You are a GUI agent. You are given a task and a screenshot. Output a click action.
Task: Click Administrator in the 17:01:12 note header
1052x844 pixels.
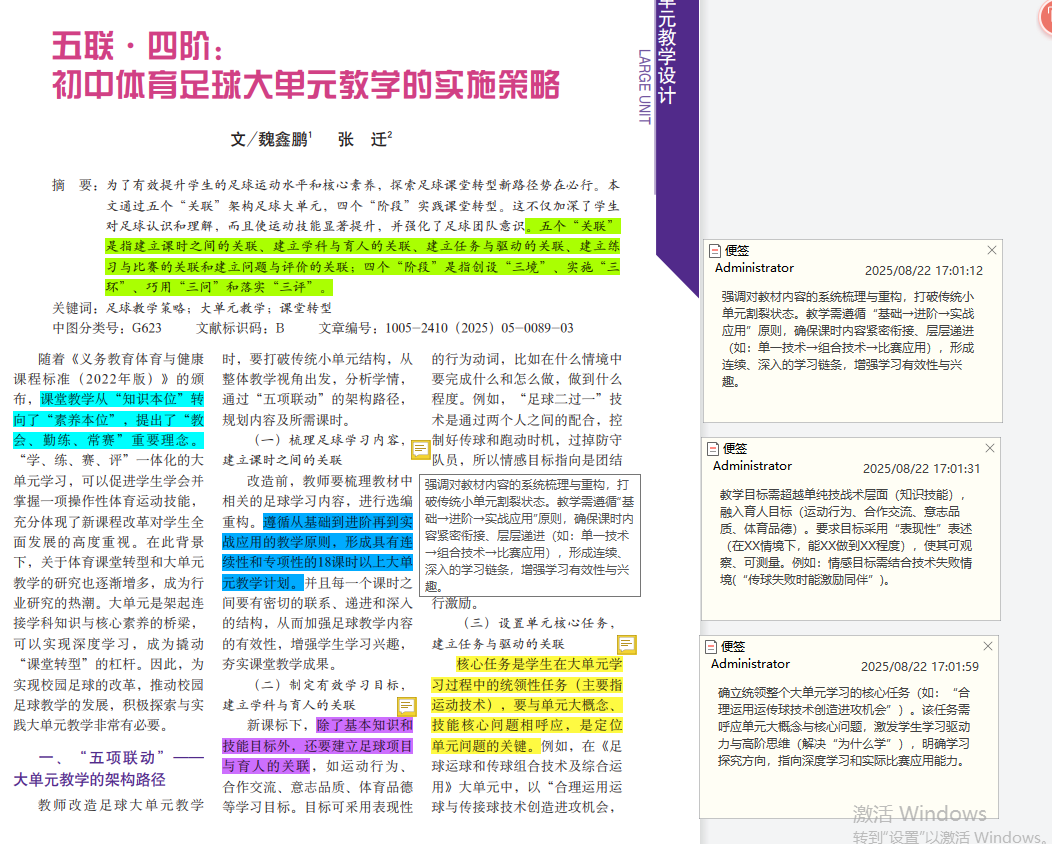(754, 268)
